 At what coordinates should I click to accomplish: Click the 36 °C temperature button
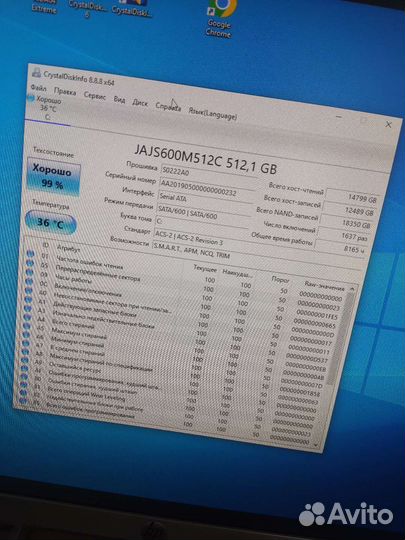(51, 223)
